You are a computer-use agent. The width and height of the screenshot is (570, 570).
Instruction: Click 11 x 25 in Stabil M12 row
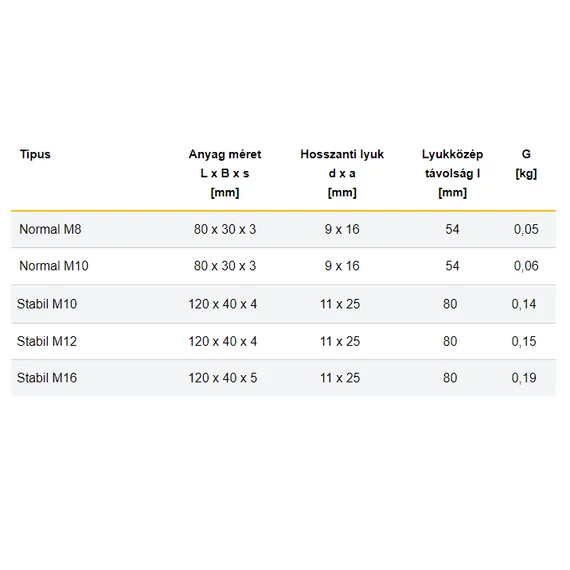click(340, 341)
